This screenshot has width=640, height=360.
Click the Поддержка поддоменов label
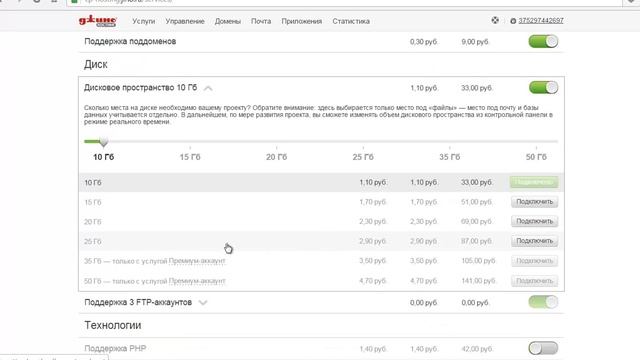[130, 41]
